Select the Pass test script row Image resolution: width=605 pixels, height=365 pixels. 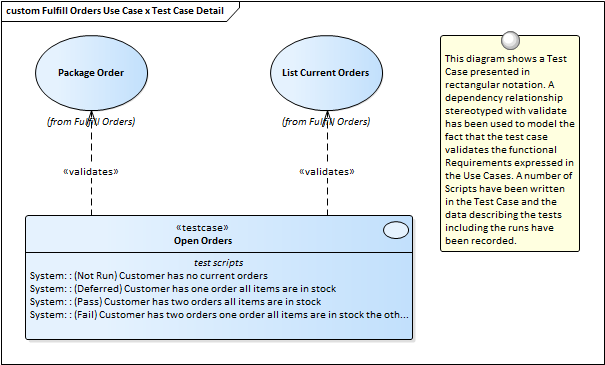pyautogui.click(x=175, y=302)
